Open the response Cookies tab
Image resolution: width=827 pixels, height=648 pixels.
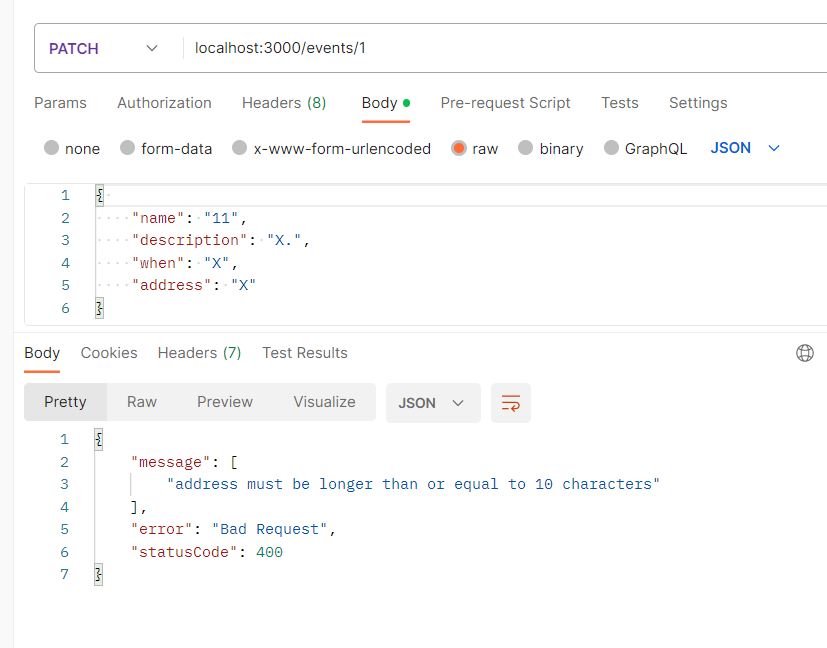point(109,353)
